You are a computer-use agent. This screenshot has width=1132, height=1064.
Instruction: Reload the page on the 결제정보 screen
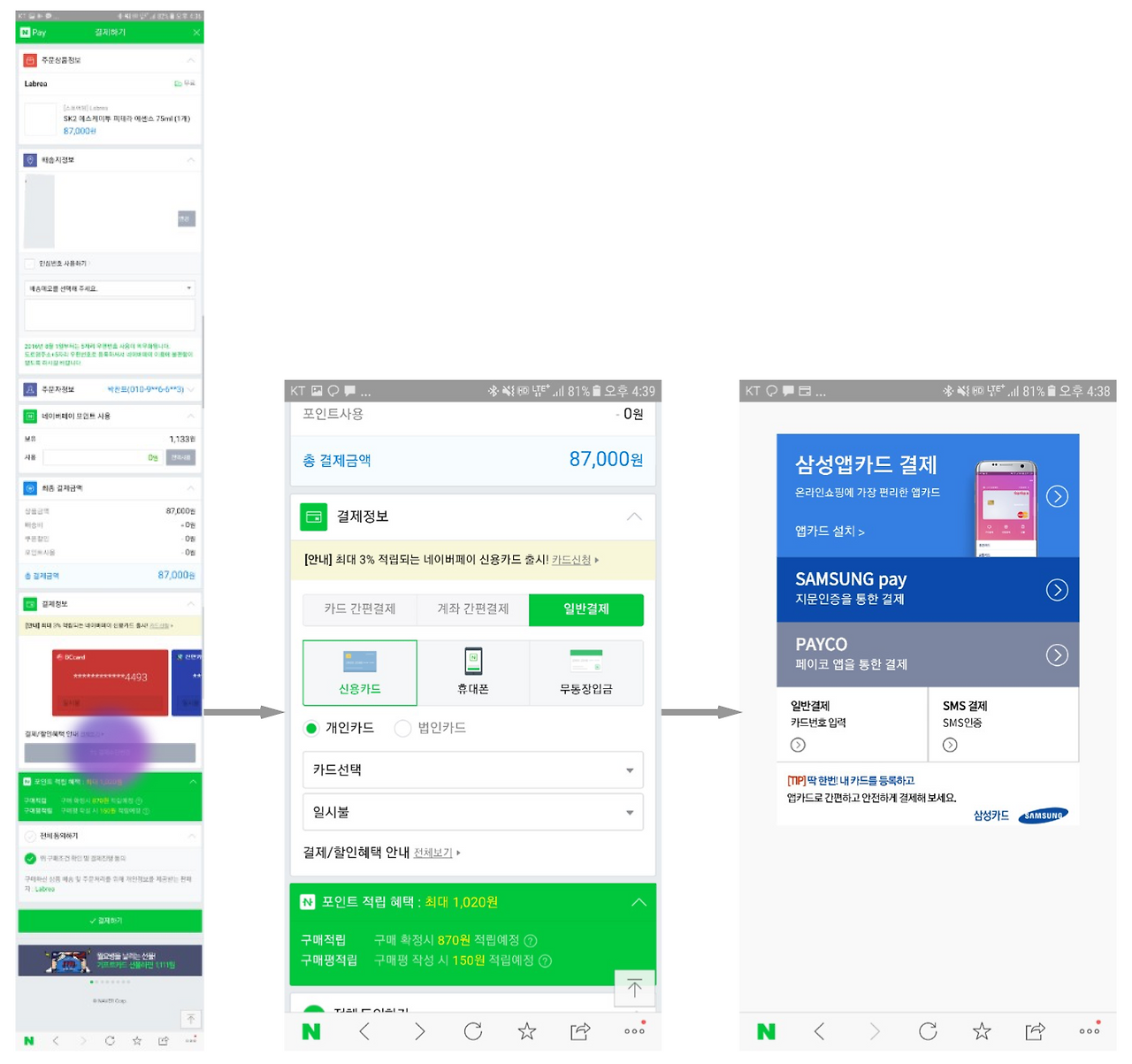click(473, 1031)
